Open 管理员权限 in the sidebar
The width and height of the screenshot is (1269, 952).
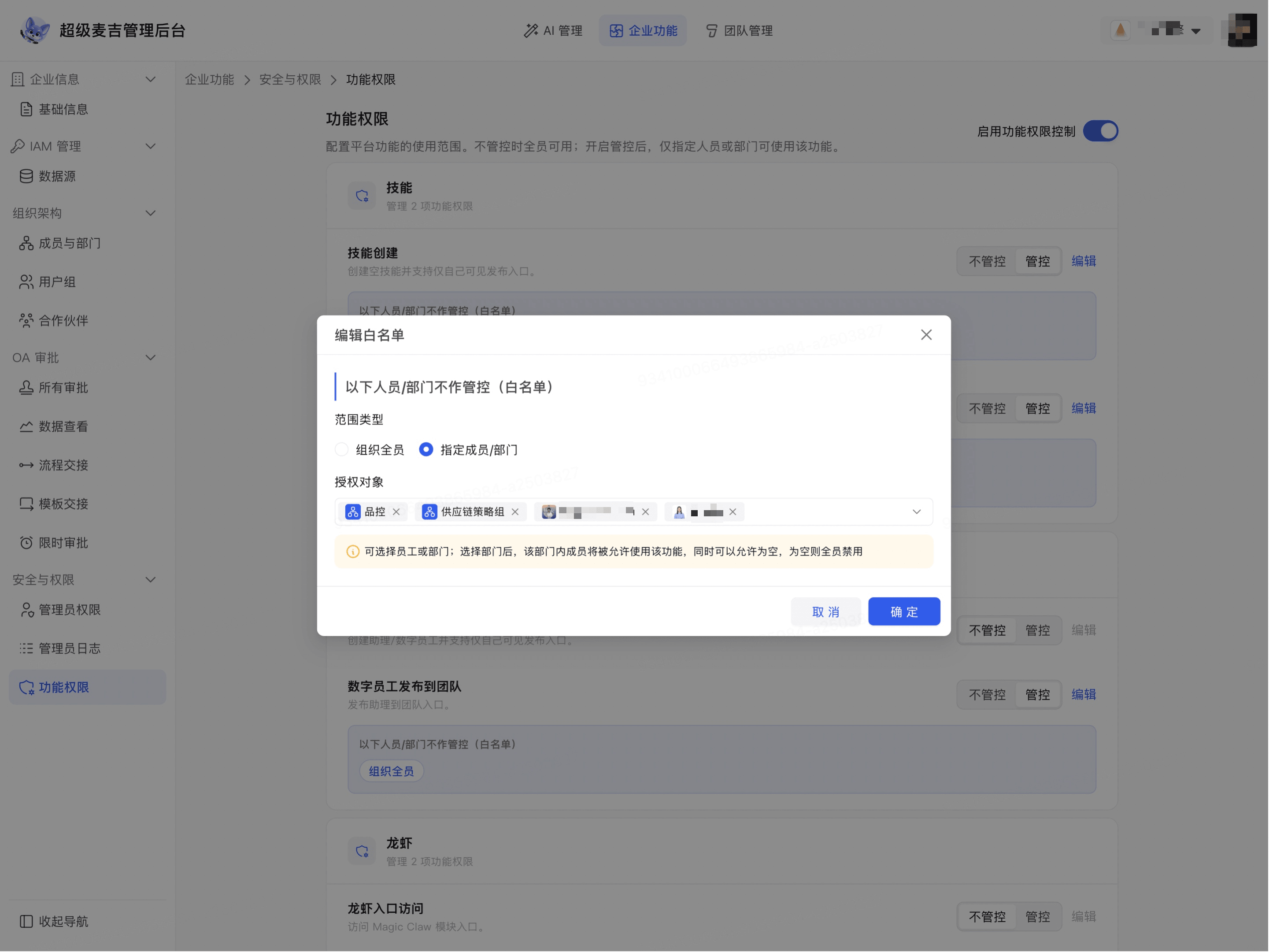pyautogui.click(x=87, y=610)
